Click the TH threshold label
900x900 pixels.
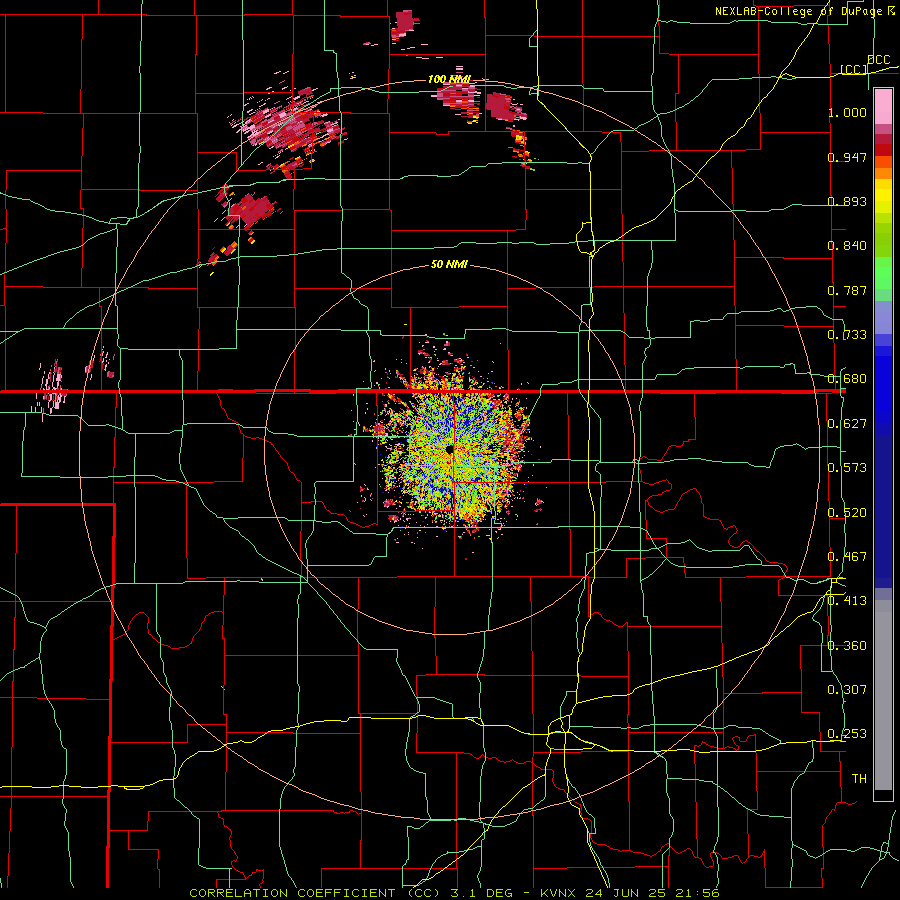tap(859, 779)
